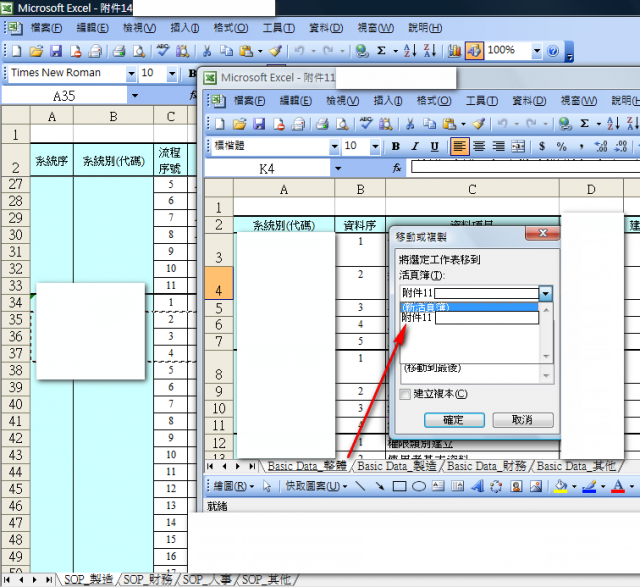
Task: Click Cut scissors icon in 附件14 window
Action: coord(207,51)
